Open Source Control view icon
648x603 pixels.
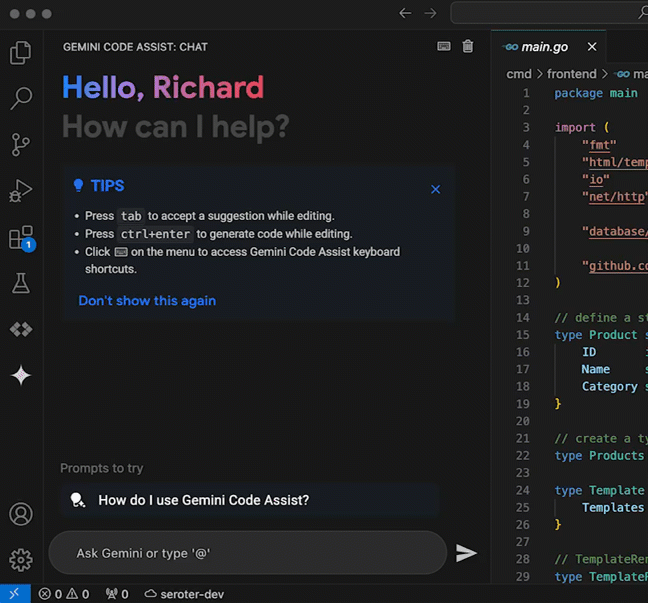pos(21,145)
